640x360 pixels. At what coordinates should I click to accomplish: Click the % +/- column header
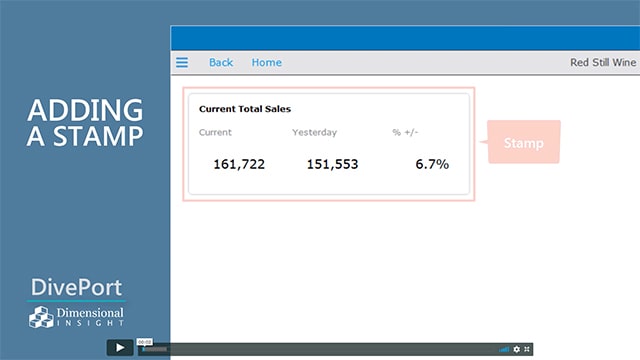(405, 132)
